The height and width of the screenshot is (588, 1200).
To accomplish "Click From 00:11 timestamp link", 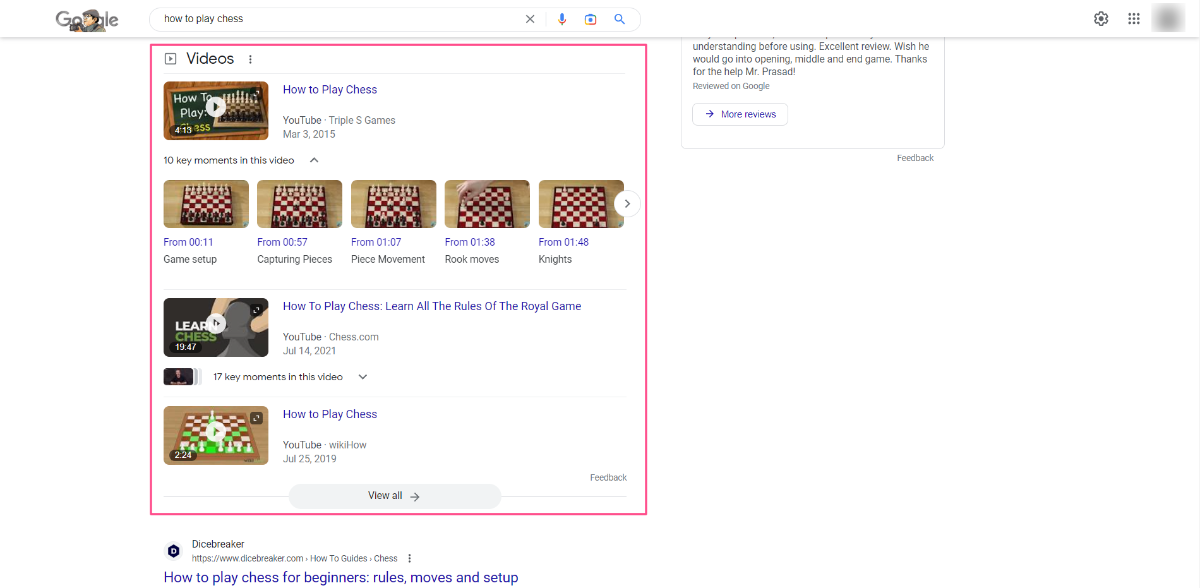I will pos(188,242).
